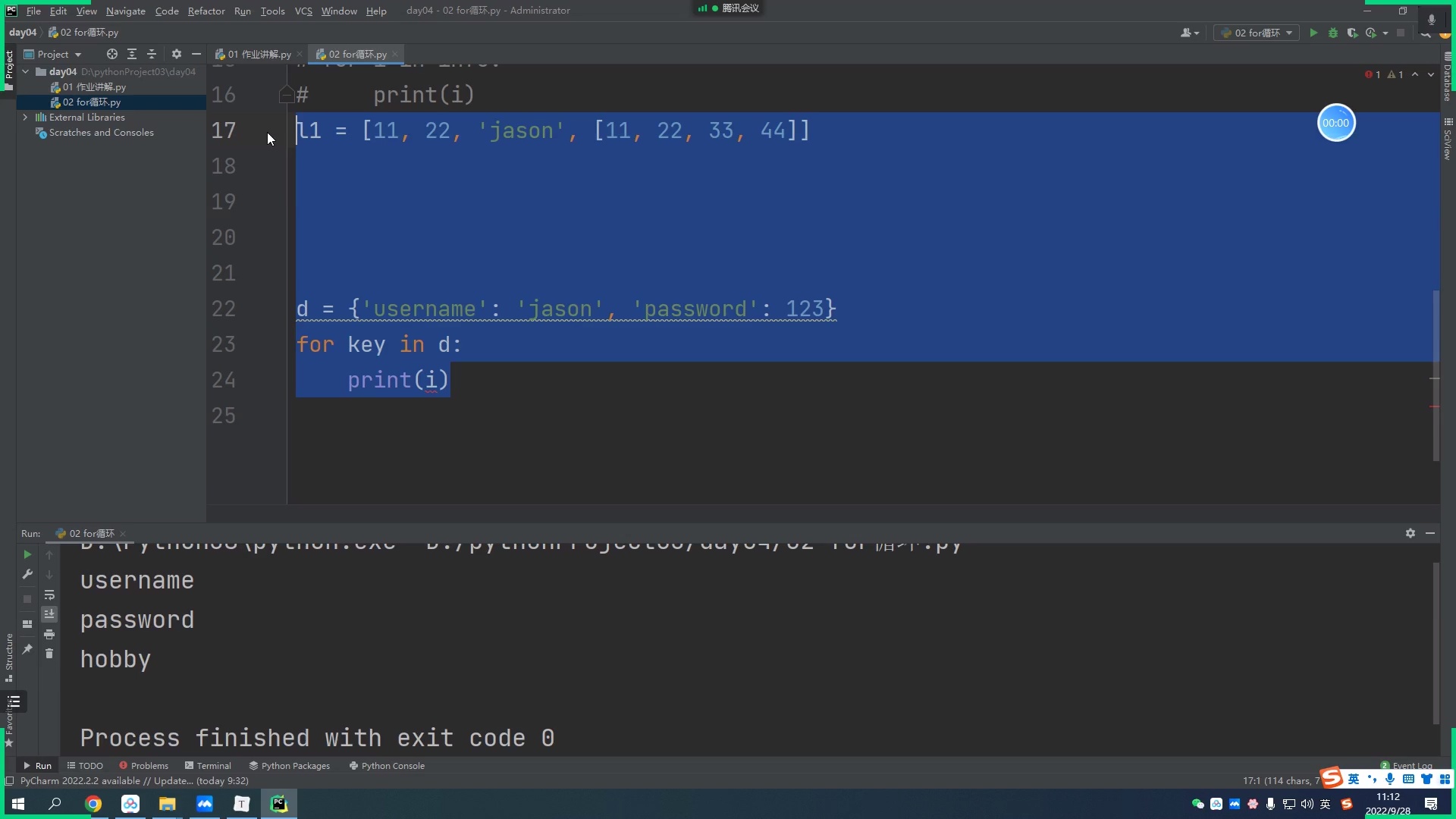Image resolution: width=1456 pixels, height=819 pixels.
Task: Open the Event Log
Action: [1407, 765]
